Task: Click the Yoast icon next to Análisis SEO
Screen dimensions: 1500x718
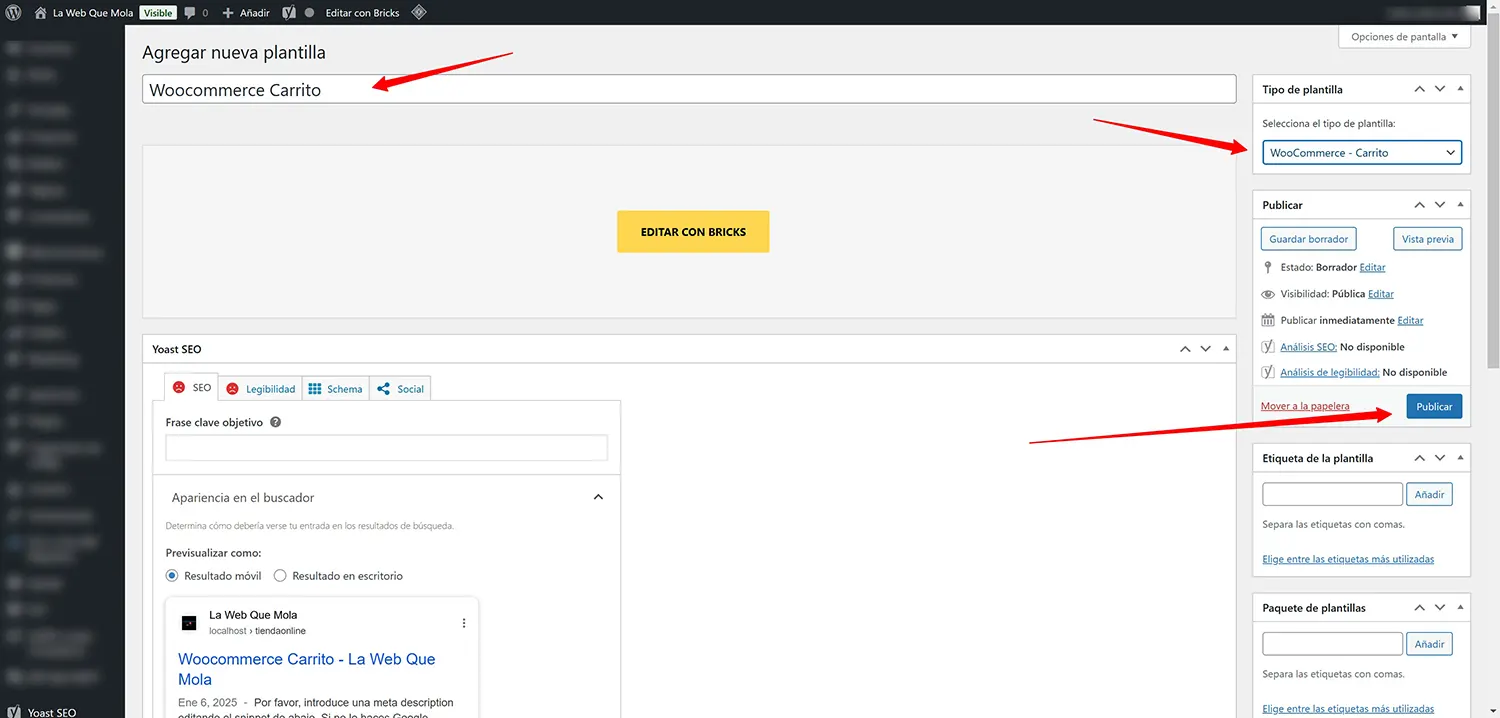Action: 1269,347
